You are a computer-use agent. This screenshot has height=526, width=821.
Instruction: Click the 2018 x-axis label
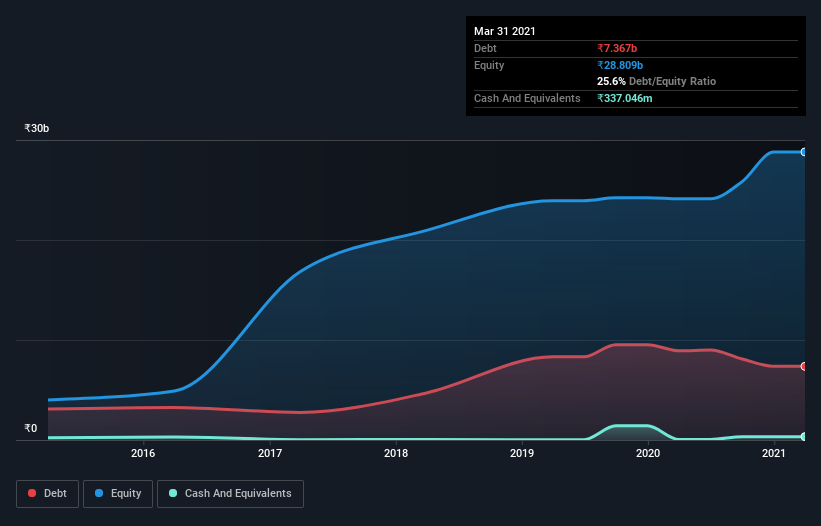click(396, 453)
